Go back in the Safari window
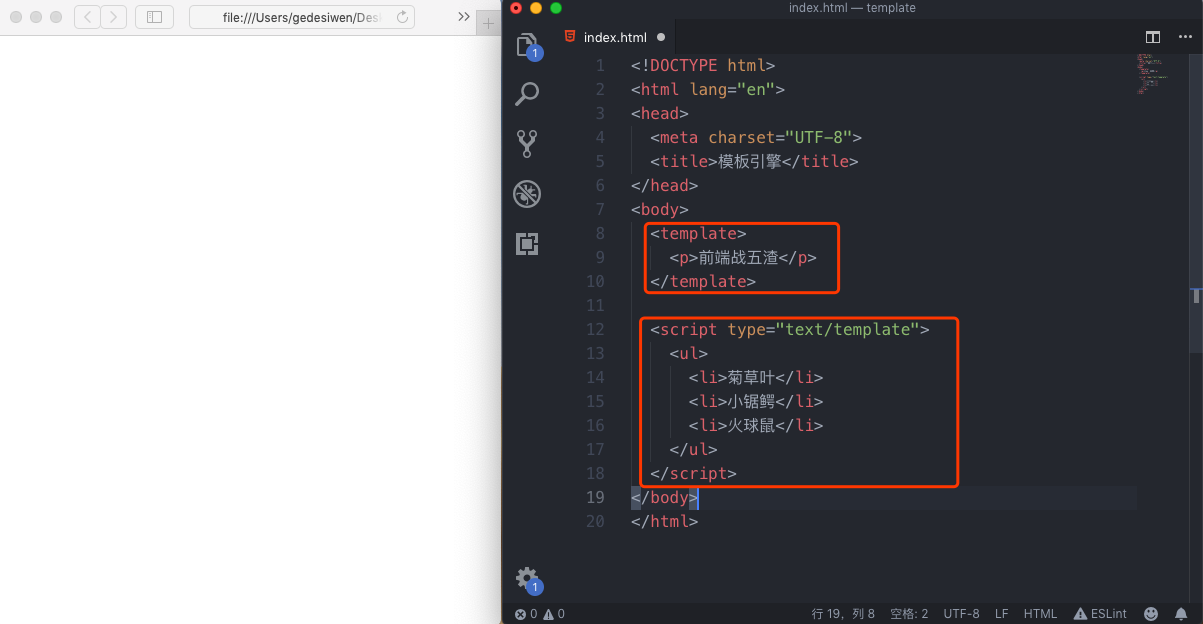The height and width of the screenshot is (624, 1203). click(x=87, y=17)
